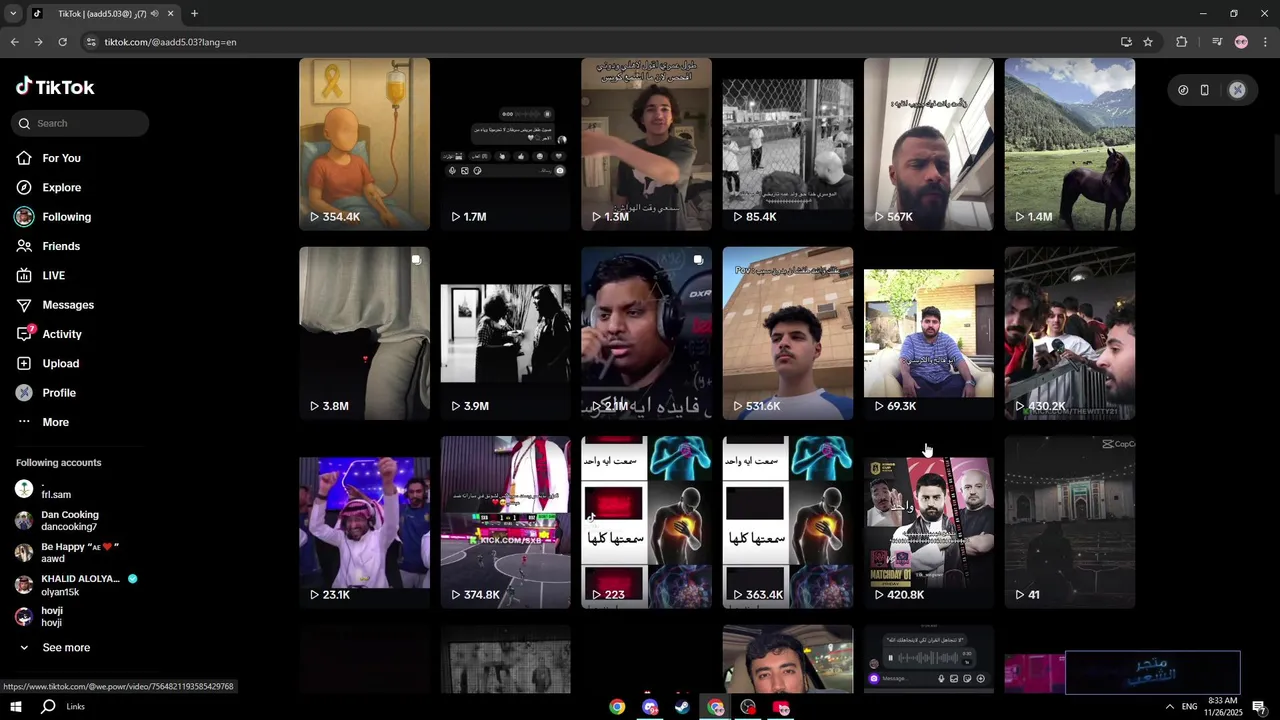The height and width of the screenshot is (720, 1280).
Task: Open a new browser tab
Action: pos(194,14)
